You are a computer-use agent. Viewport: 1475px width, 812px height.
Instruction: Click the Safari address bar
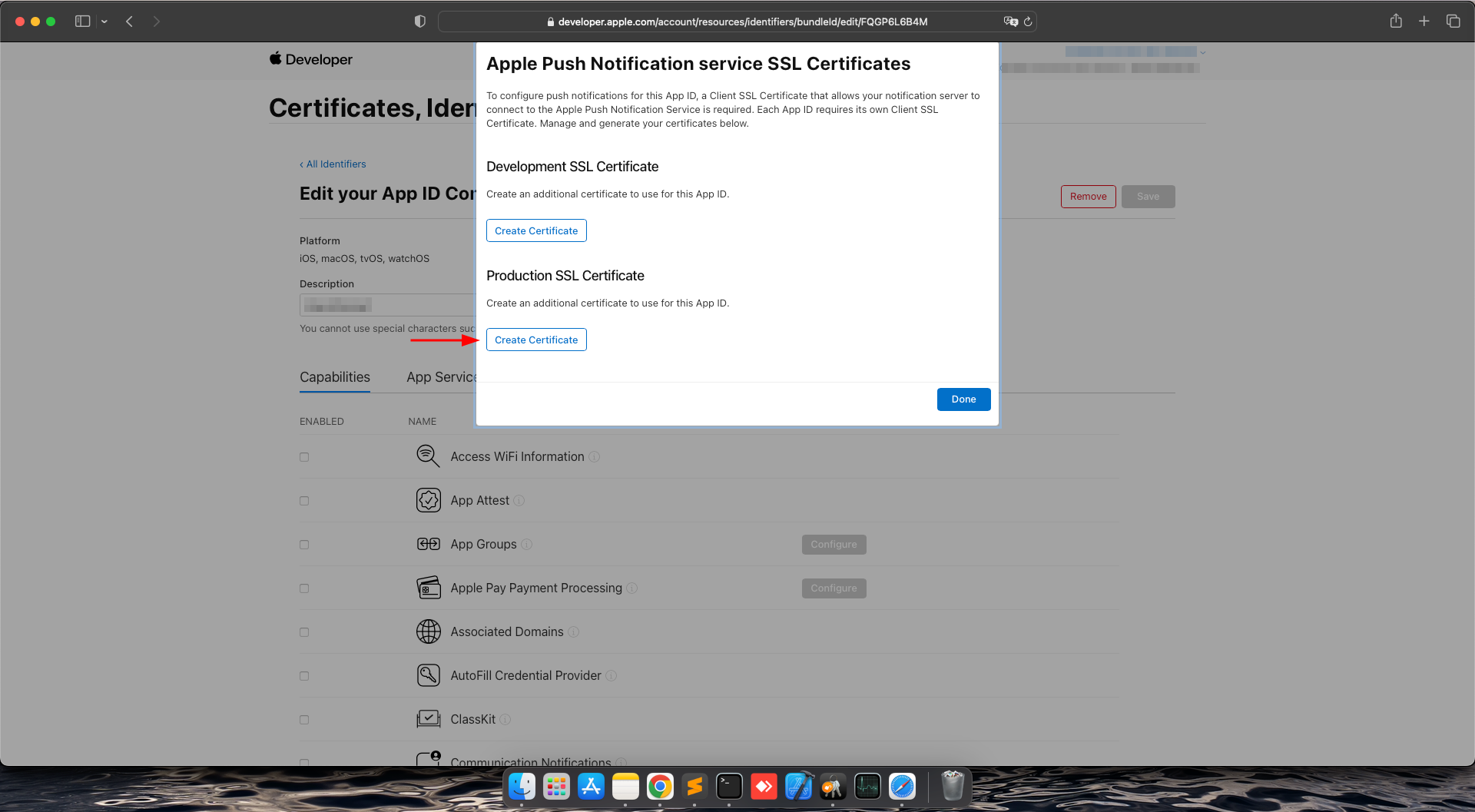[x=736, y=22]
